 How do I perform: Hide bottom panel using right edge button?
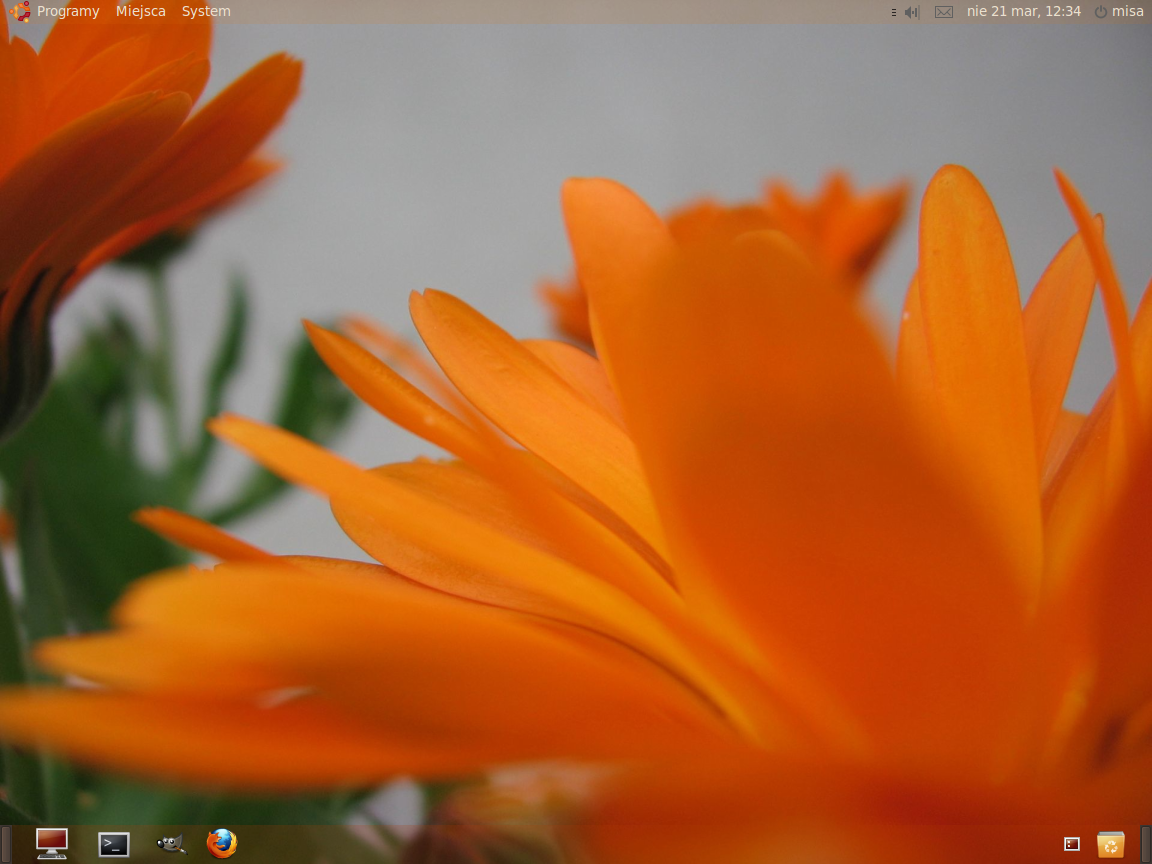[x=1146, y=844]
